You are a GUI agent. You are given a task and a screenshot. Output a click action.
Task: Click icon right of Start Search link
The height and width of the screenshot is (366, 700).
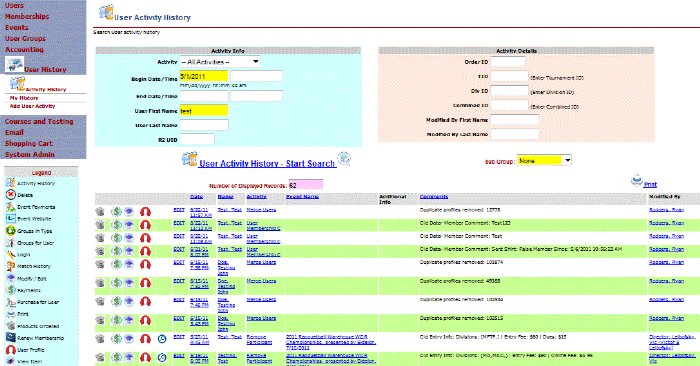pyautogui.click(x=344, y=158)
